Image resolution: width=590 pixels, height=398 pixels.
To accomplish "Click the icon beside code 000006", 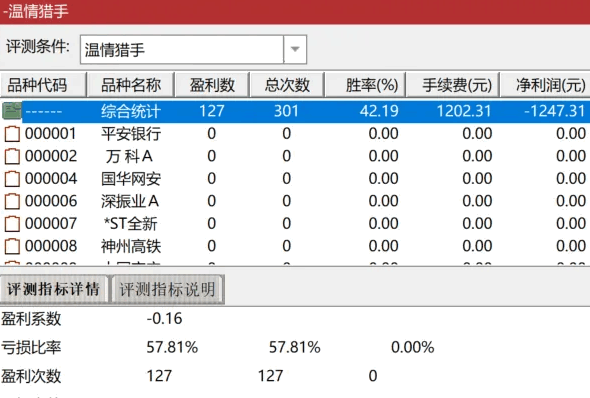I will pyautogui.click(x=12, y=201).
